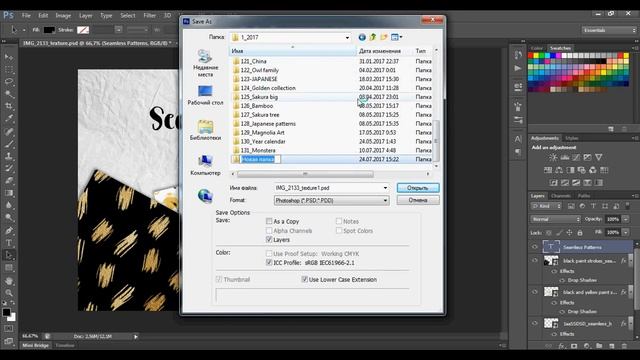This screenshot has width=640, height=360.
Task: Select the Lasso tool
Action: pos(9,81)
